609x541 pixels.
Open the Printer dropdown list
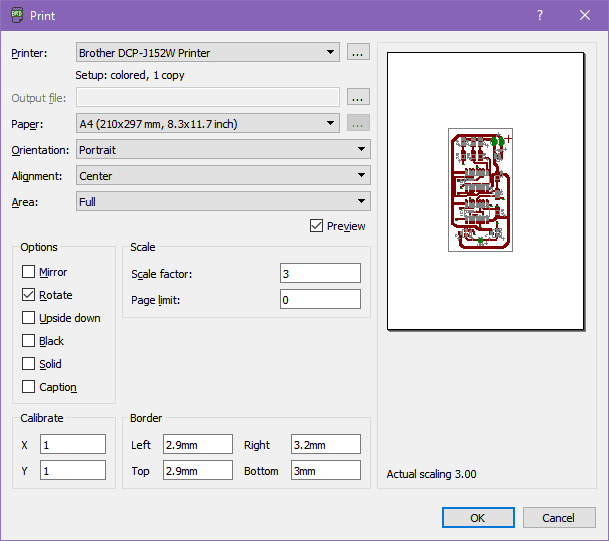click(x=208, y=52)
